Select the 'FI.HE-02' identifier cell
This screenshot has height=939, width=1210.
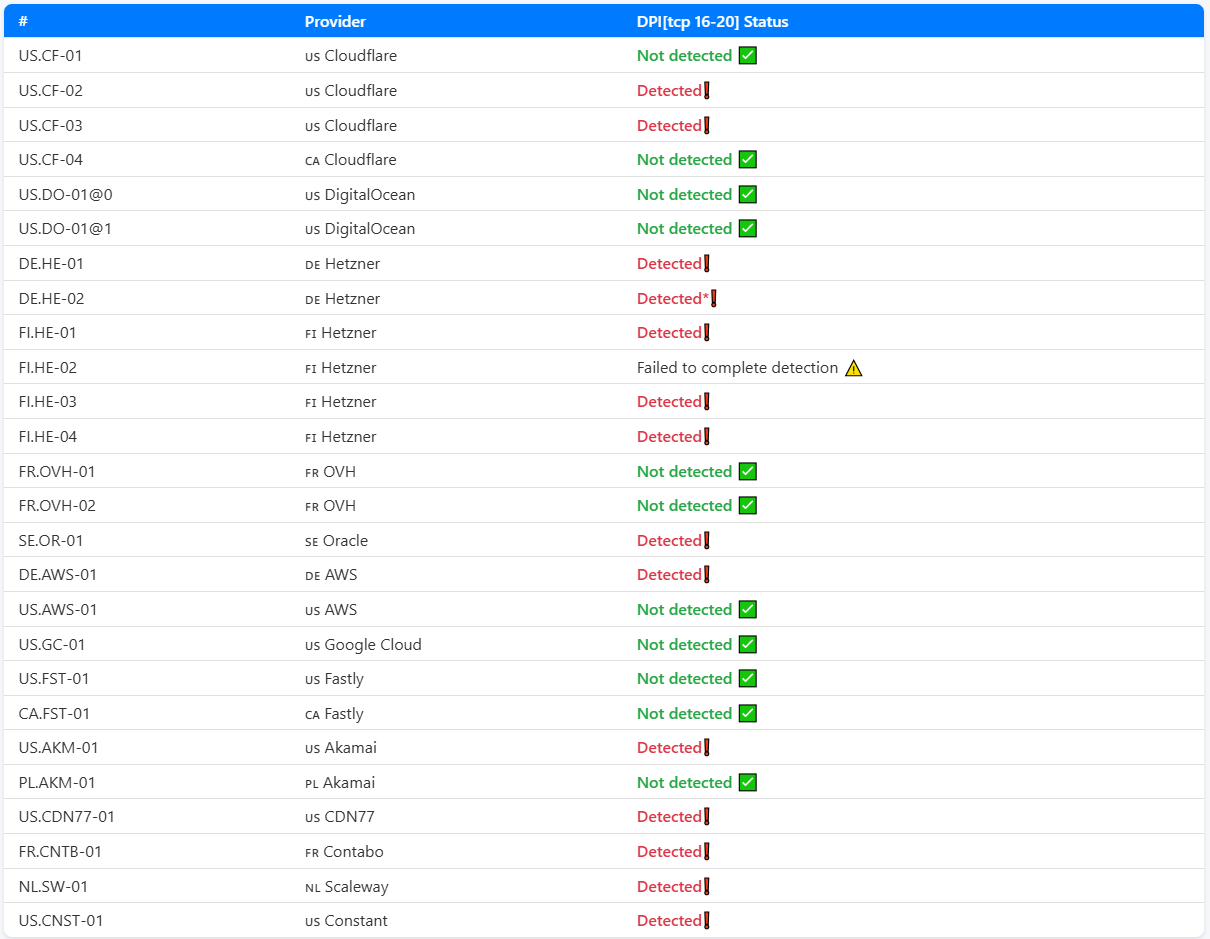(47, 368)
